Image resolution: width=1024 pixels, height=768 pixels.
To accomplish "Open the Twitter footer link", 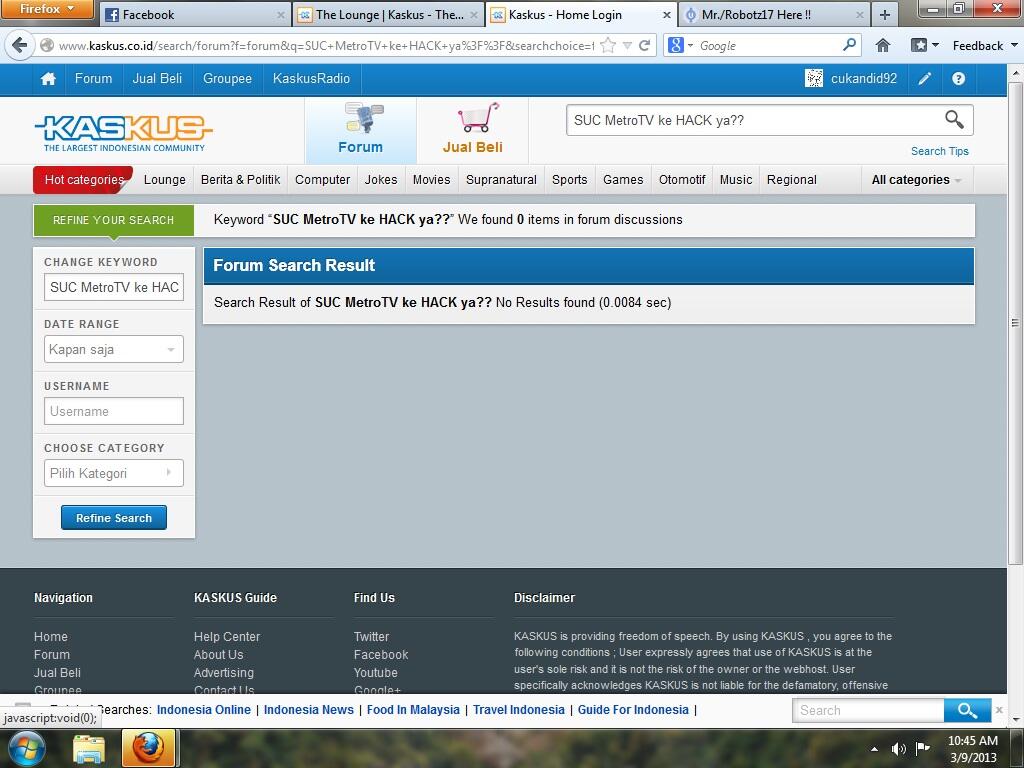I will tap(371, 637).
